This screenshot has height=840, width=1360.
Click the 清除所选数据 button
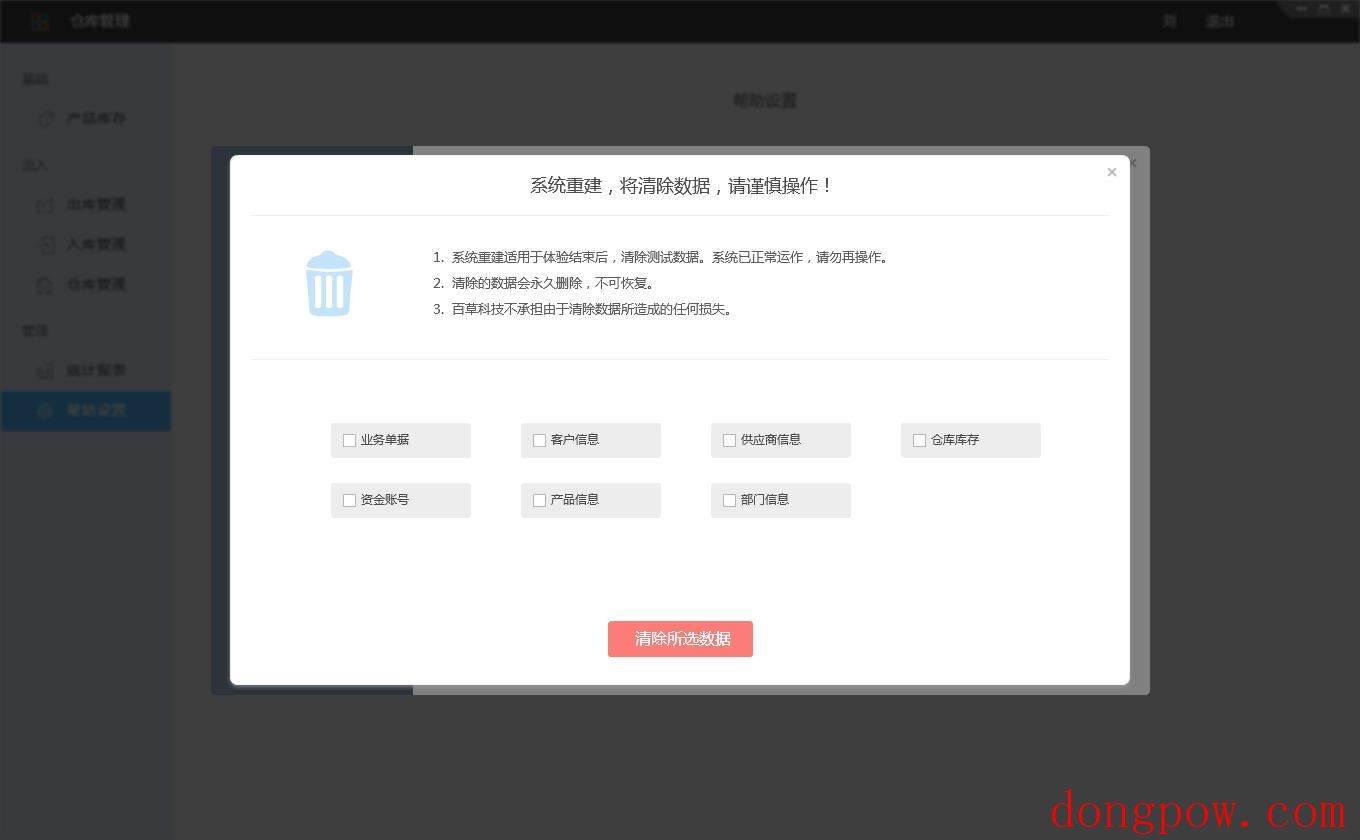coord(680,639)
